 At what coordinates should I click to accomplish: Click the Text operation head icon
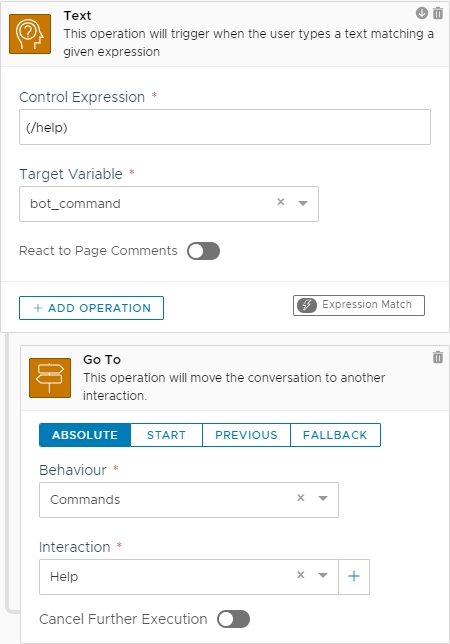tap(30, 34)
